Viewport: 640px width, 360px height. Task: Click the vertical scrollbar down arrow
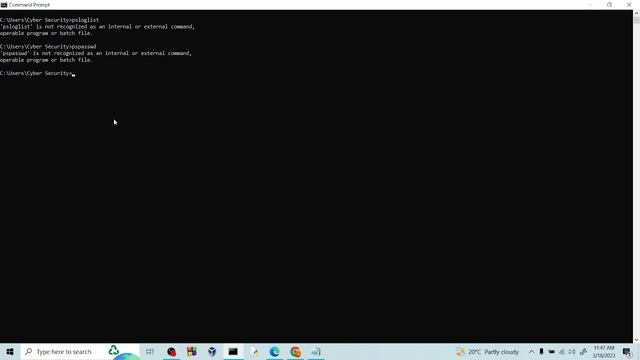(x=636, y=340)
